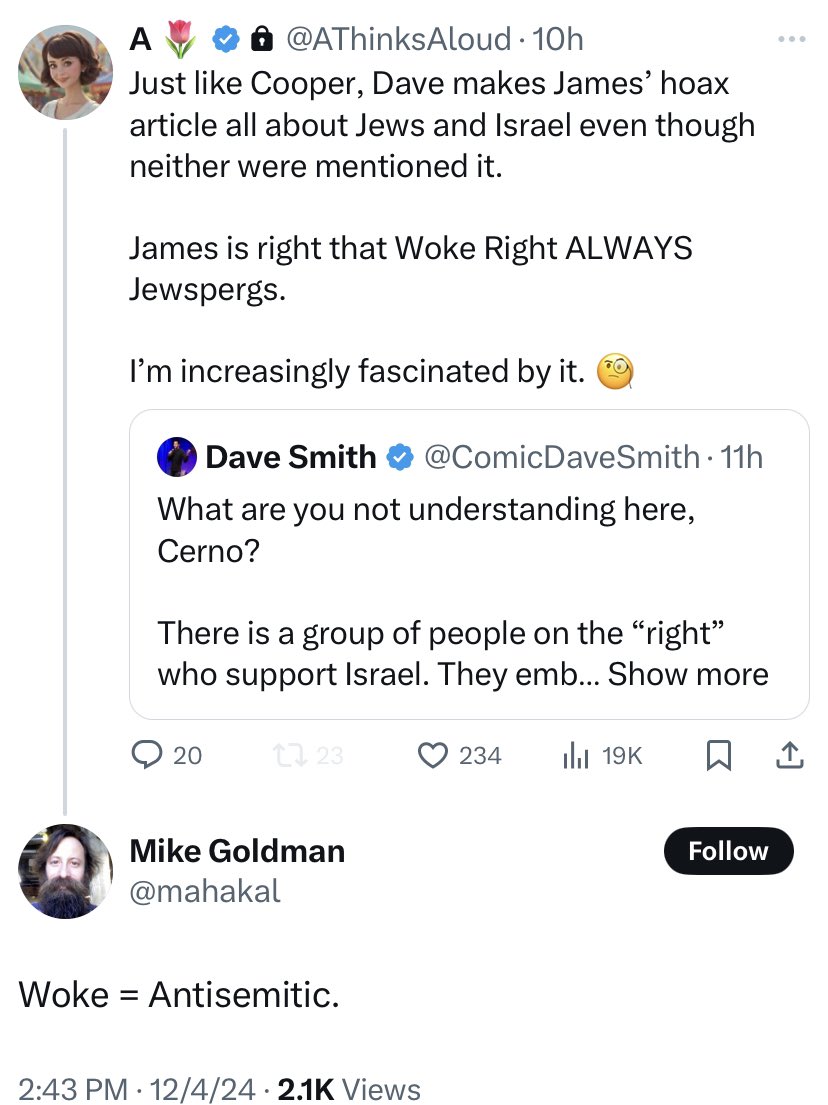Viewport: 828px width, 1105px height.
Task: Open @AThinksAloud profile handle
Action: tap(398, 39)
